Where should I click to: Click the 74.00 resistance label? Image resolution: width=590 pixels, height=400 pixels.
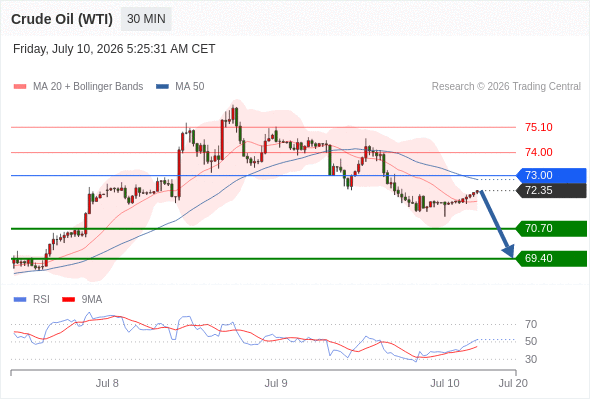coord(539,152)
